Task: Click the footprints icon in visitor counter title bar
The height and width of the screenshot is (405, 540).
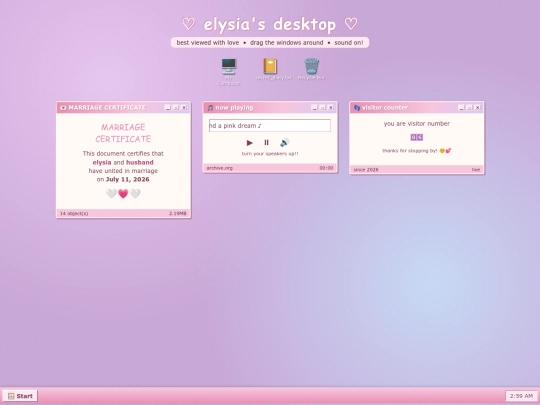Action: (x=357, y=108)
